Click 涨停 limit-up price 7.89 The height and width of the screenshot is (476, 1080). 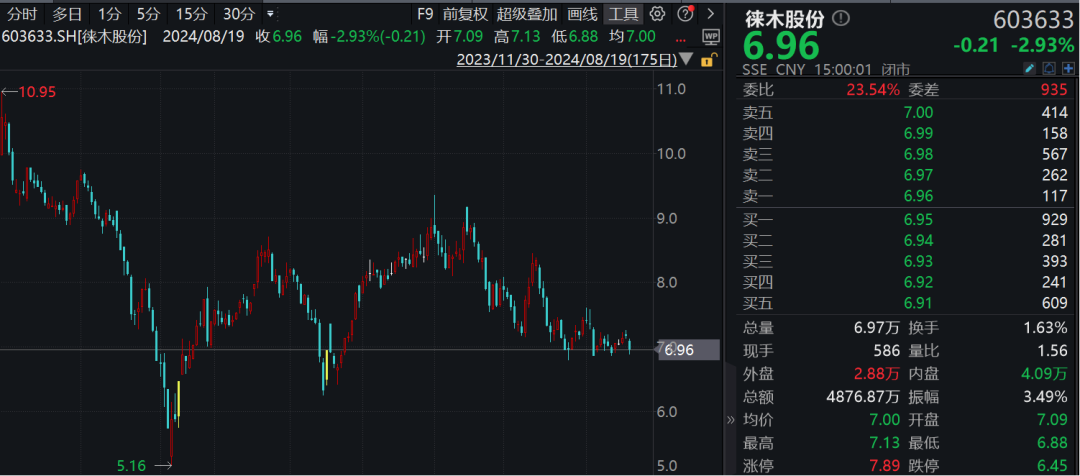click(x=885, y=466)
